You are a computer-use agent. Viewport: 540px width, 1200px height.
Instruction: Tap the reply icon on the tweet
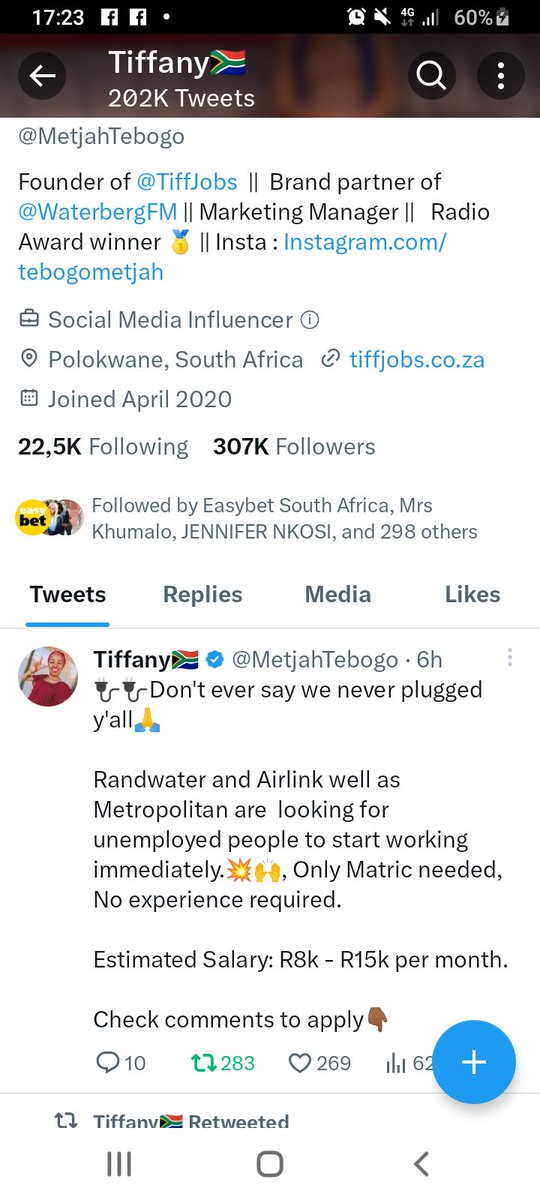108,1063
